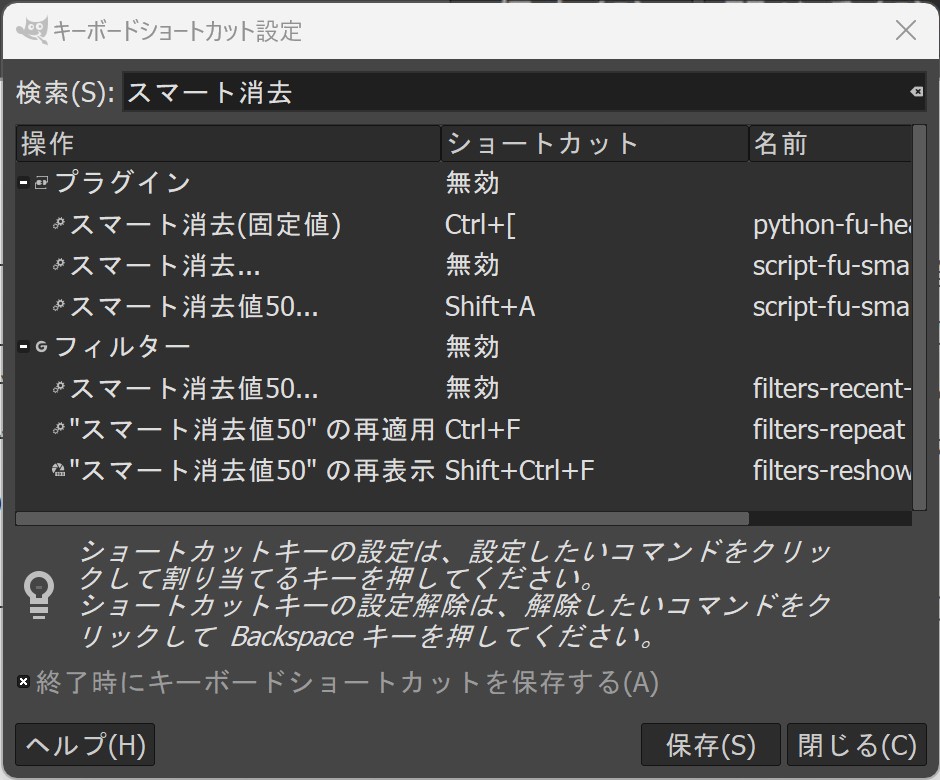The width and height of the screenshot is (940, 780).
Task: Sort by the 名前 column header
Action: coord(830,143)
